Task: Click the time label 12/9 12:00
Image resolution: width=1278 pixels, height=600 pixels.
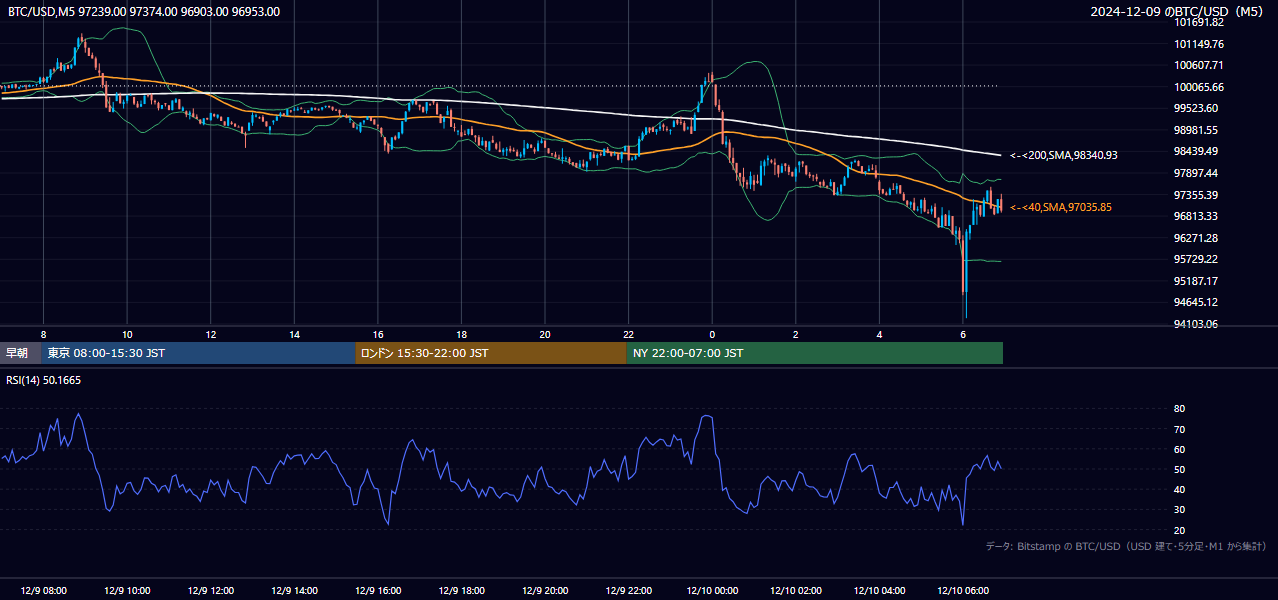Action: point(211,591)
